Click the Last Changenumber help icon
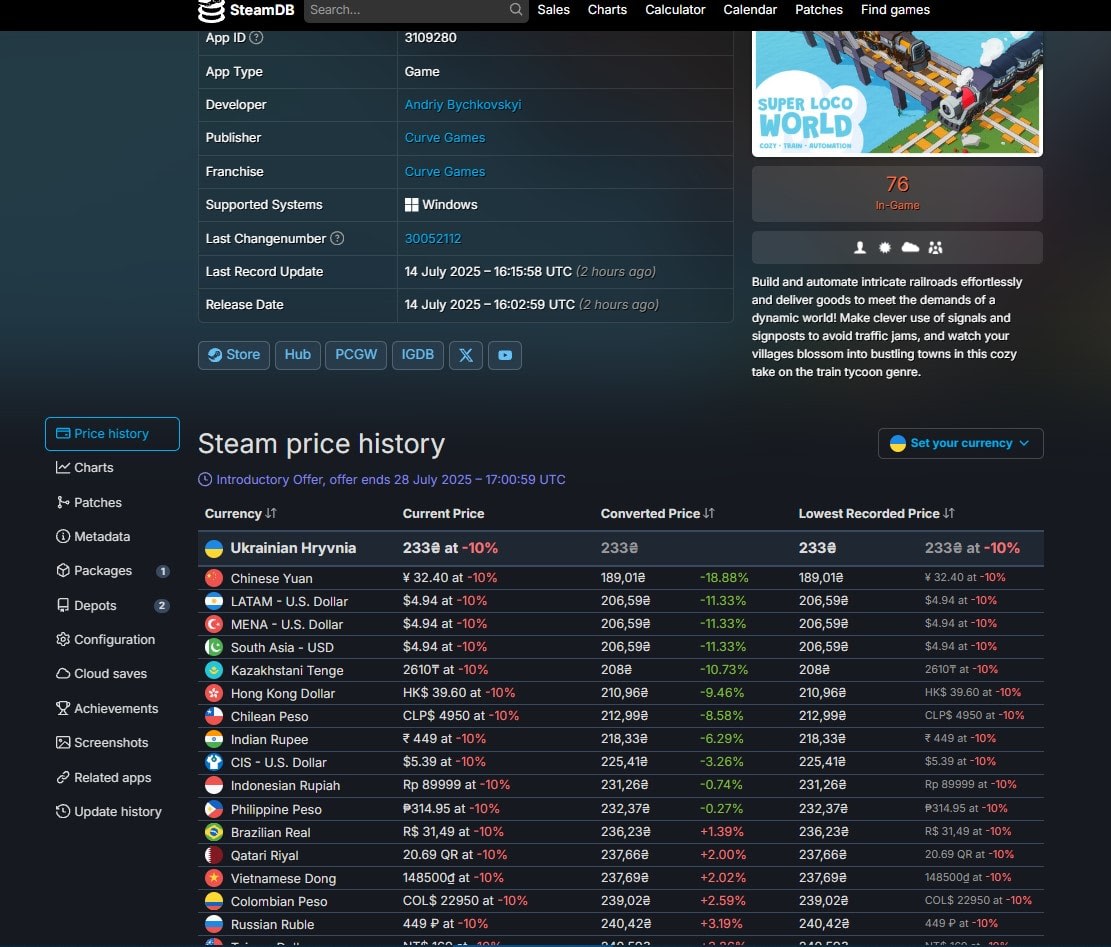Screen dimensions: 1111x947 (337, 238)
